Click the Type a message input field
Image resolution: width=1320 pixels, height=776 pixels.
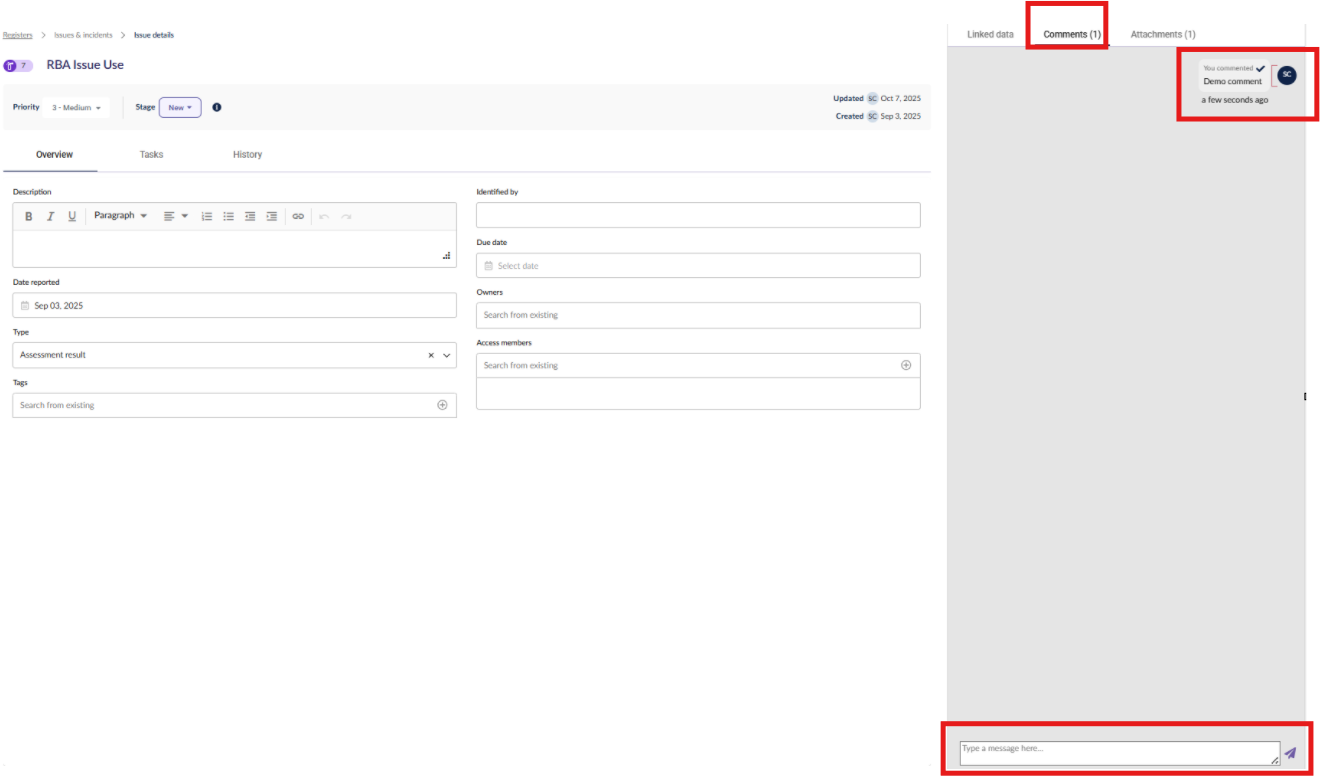tap(1118, 753)
